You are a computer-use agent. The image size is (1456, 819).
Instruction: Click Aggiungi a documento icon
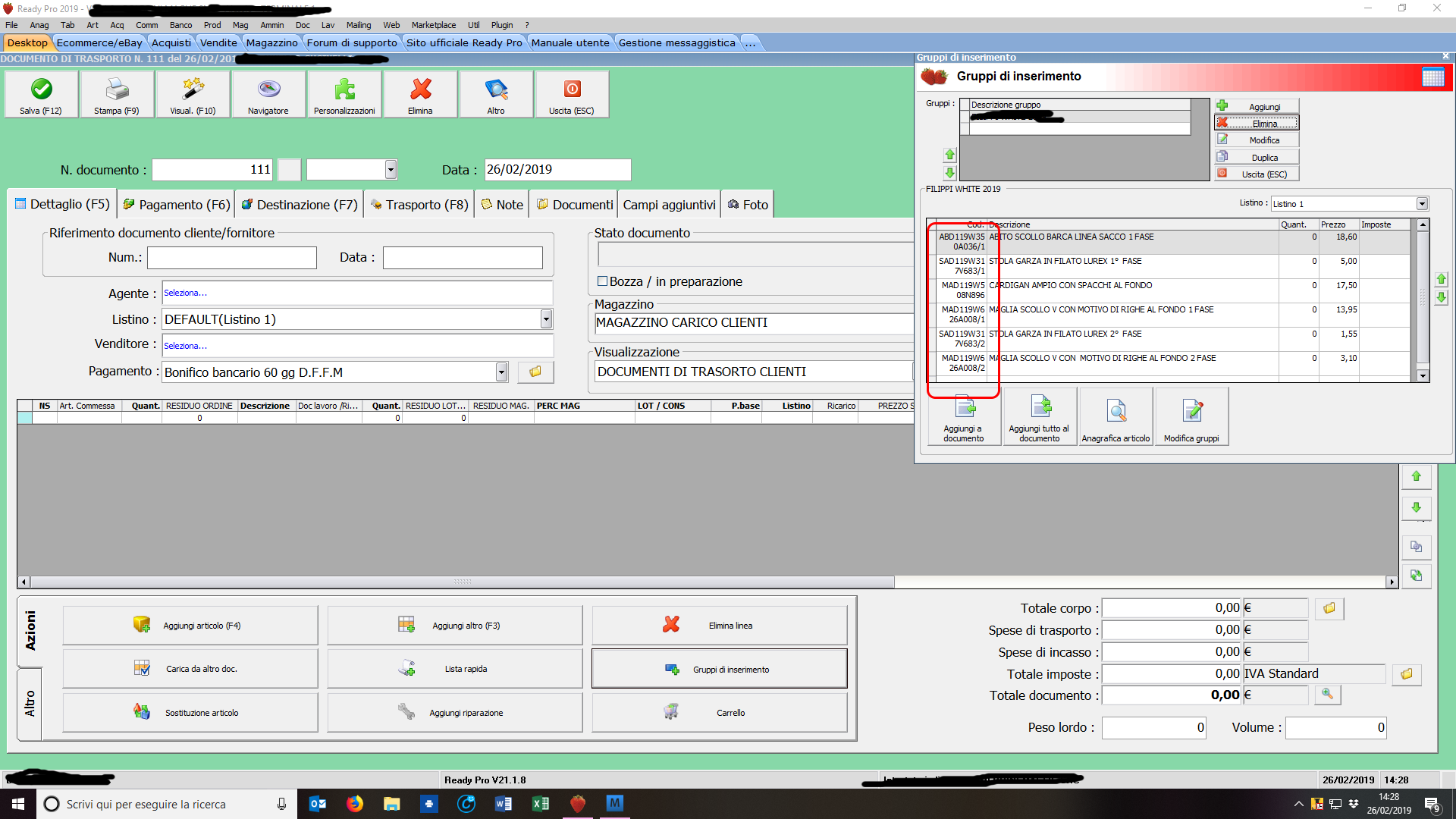pyautogui.click(x=964, y=416)
